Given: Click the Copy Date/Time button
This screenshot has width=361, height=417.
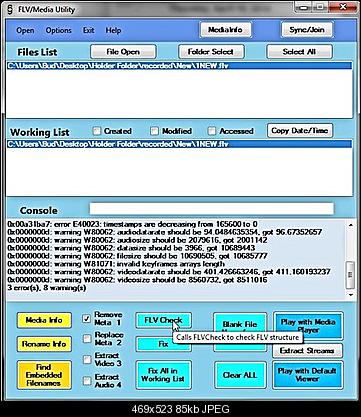Looking at the screenshot, I should (x=300, y=131).
